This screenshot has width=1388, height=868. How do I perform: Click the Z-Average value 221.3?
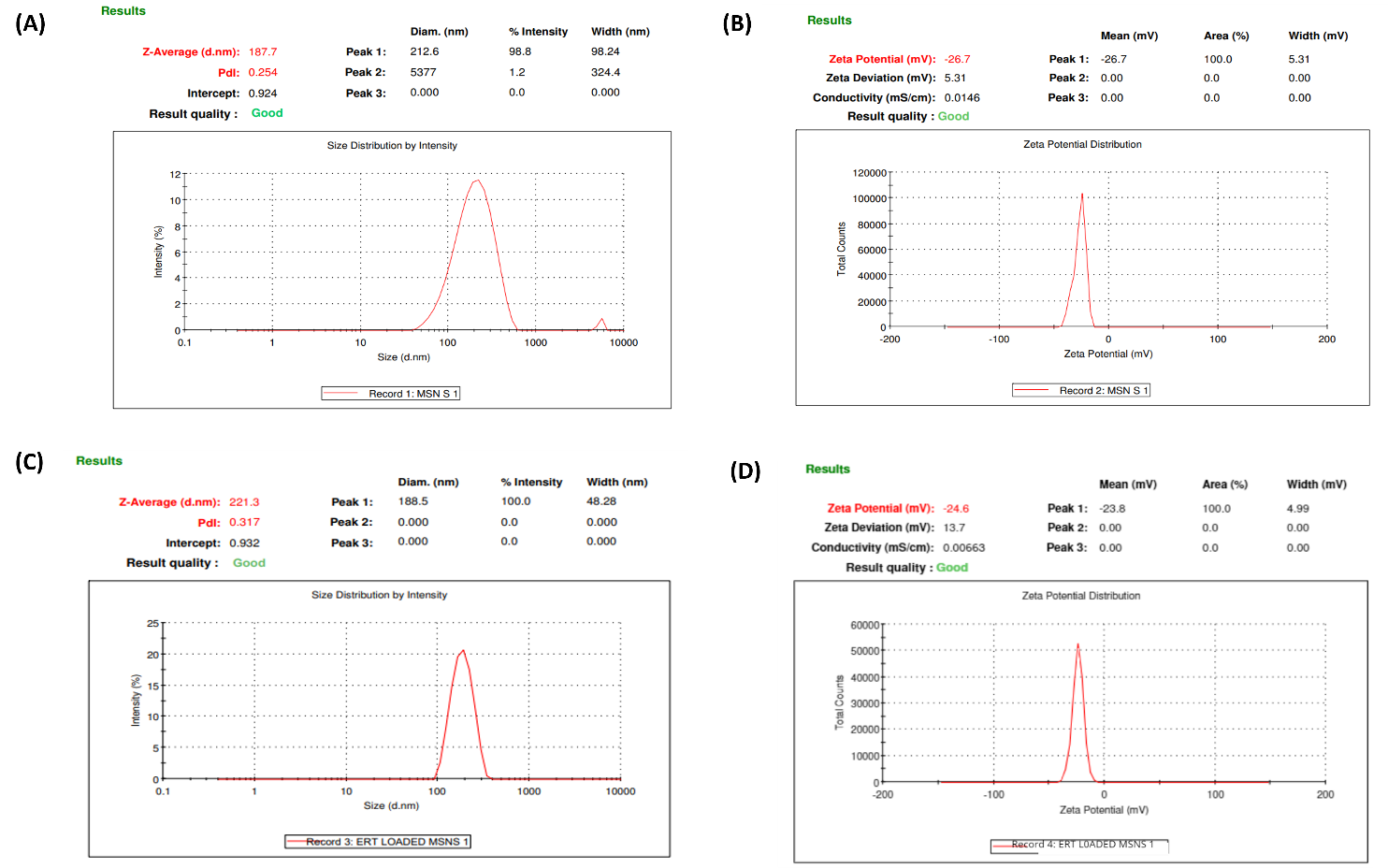click(x=244, y=502)
